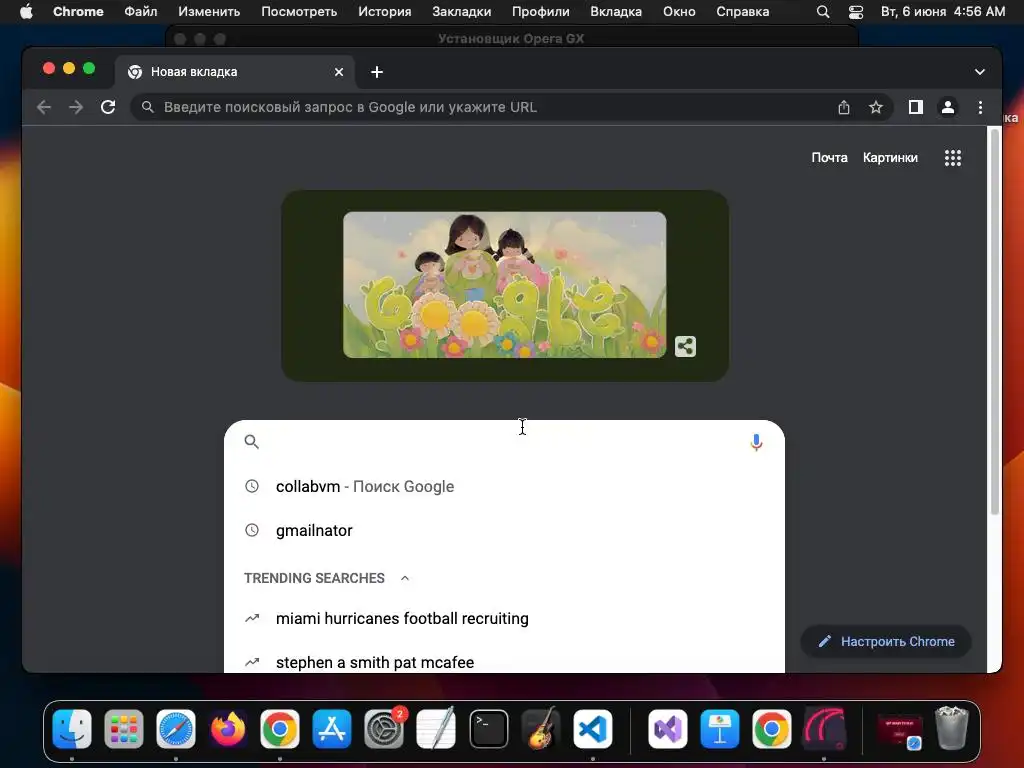Open the Google apps grid

point(953,157)
